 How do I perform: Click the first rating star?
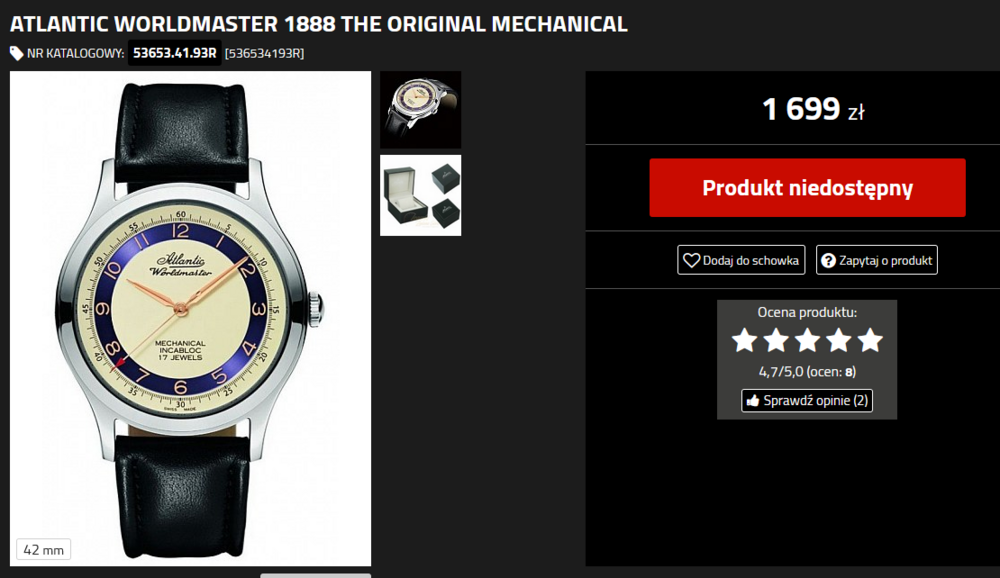tap(744, 340)
